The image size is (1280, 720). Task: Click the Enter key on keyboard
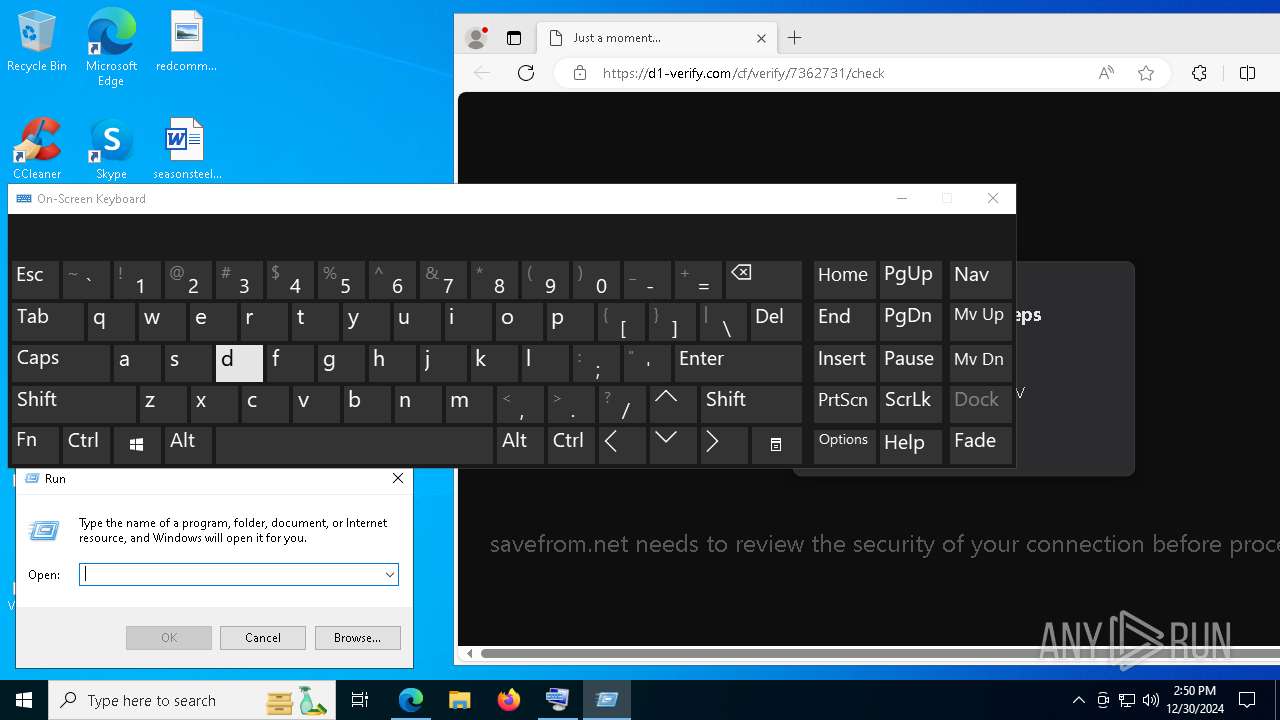pyautogui.click(x=738, y=362)
